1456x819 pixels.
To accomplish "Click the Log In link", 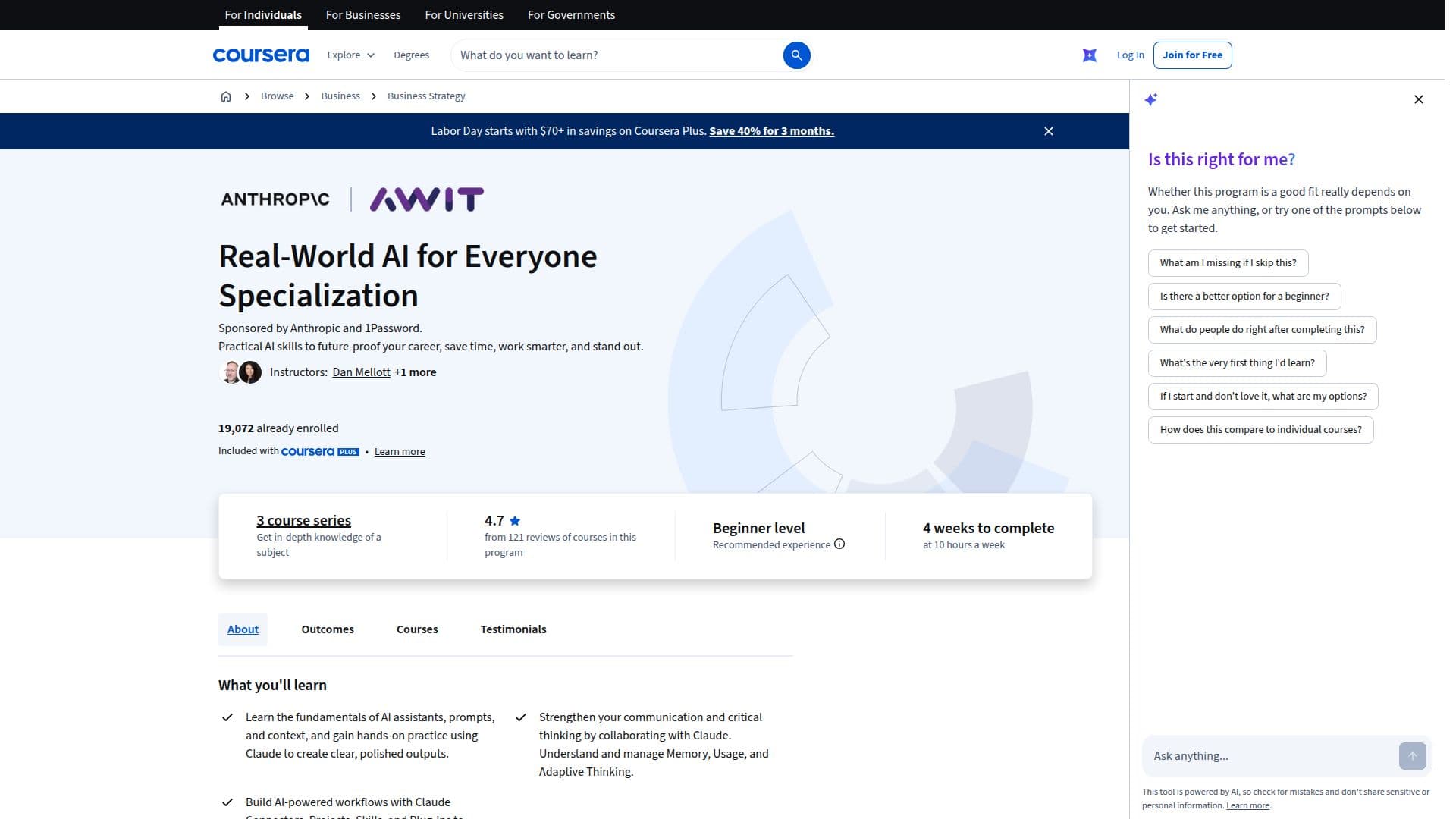I will tap(1130, 55).
